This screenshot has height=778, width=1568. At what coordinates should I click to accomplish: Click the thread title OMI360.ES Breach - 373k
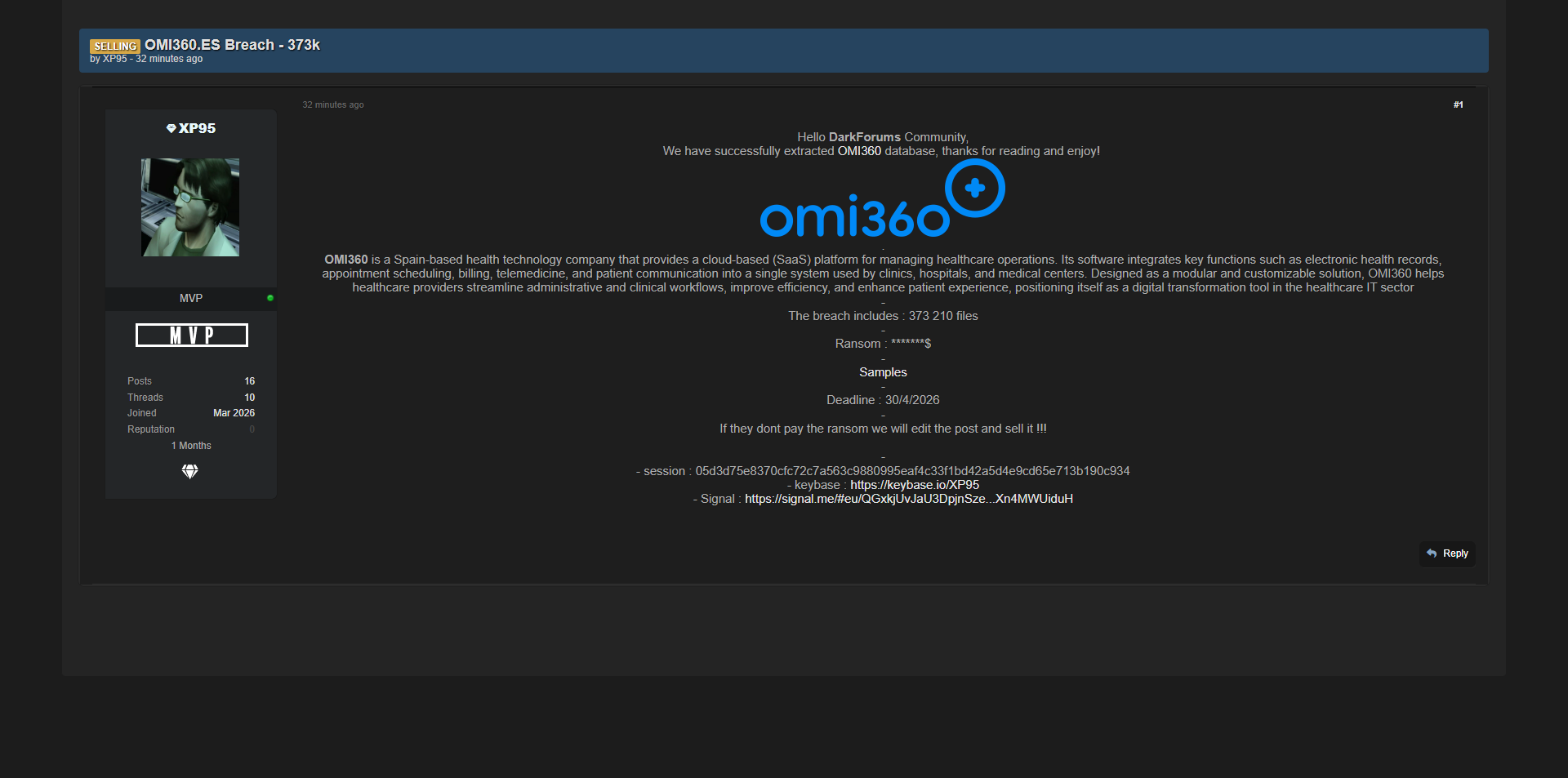232,45
